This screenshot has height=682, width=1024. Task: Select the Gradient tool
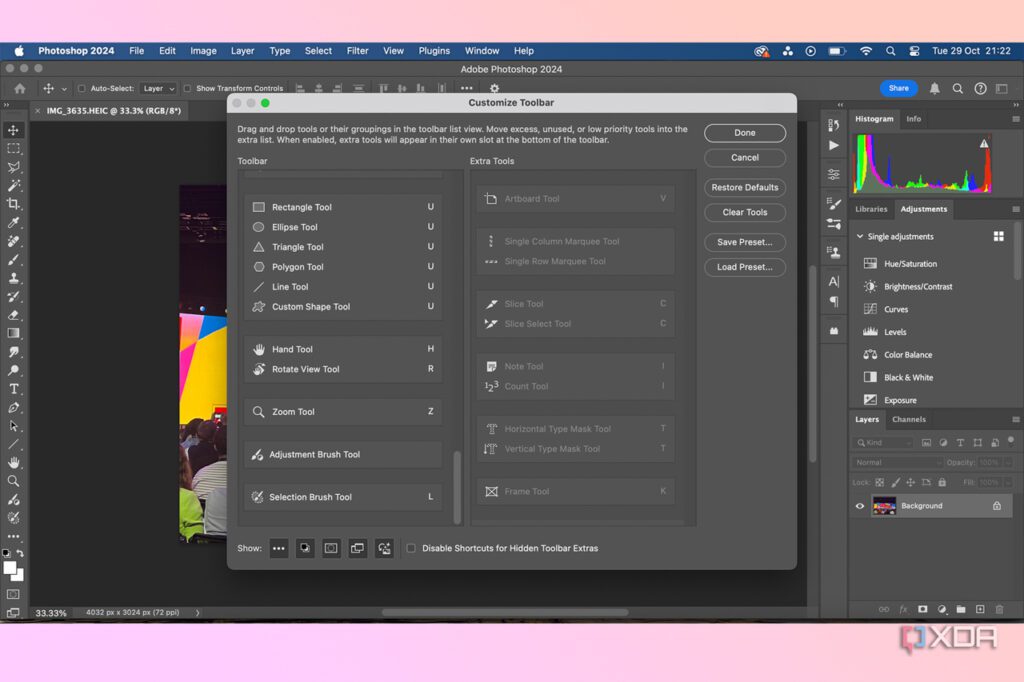[13, 333]
